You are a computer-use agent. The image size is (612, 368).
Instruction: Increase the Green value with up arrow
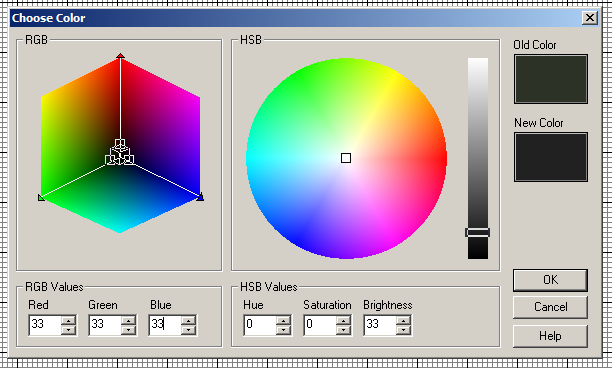pos(128,320)
